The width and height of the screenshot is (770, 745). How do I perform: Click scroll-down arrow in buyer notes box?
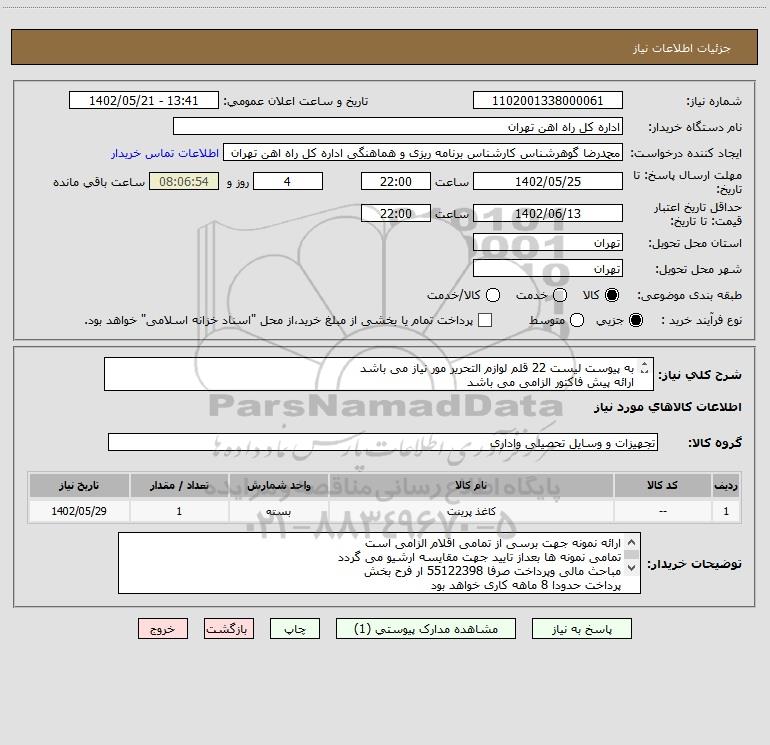pyautogui.click(x=632, y=568)
